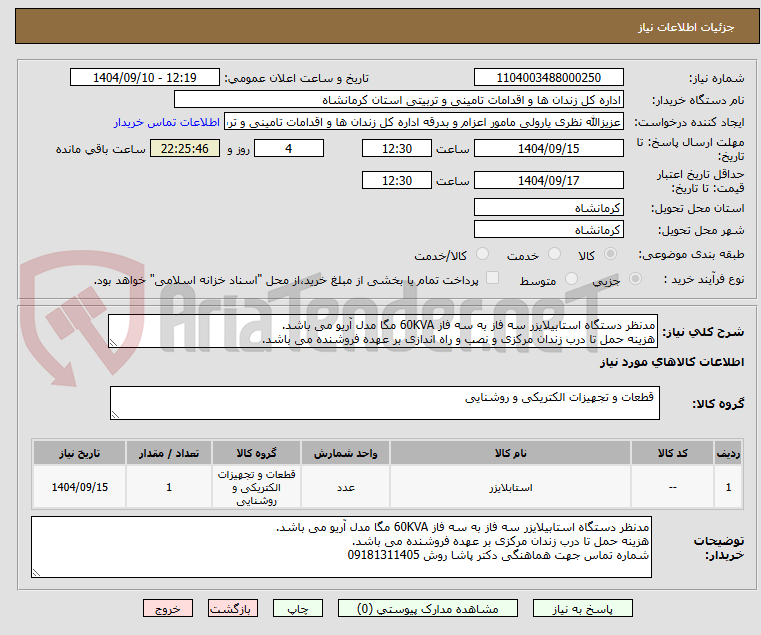Select the جزیی purchase type radio
The height and width of the screenshot is (635, 761).
[635, 279]
